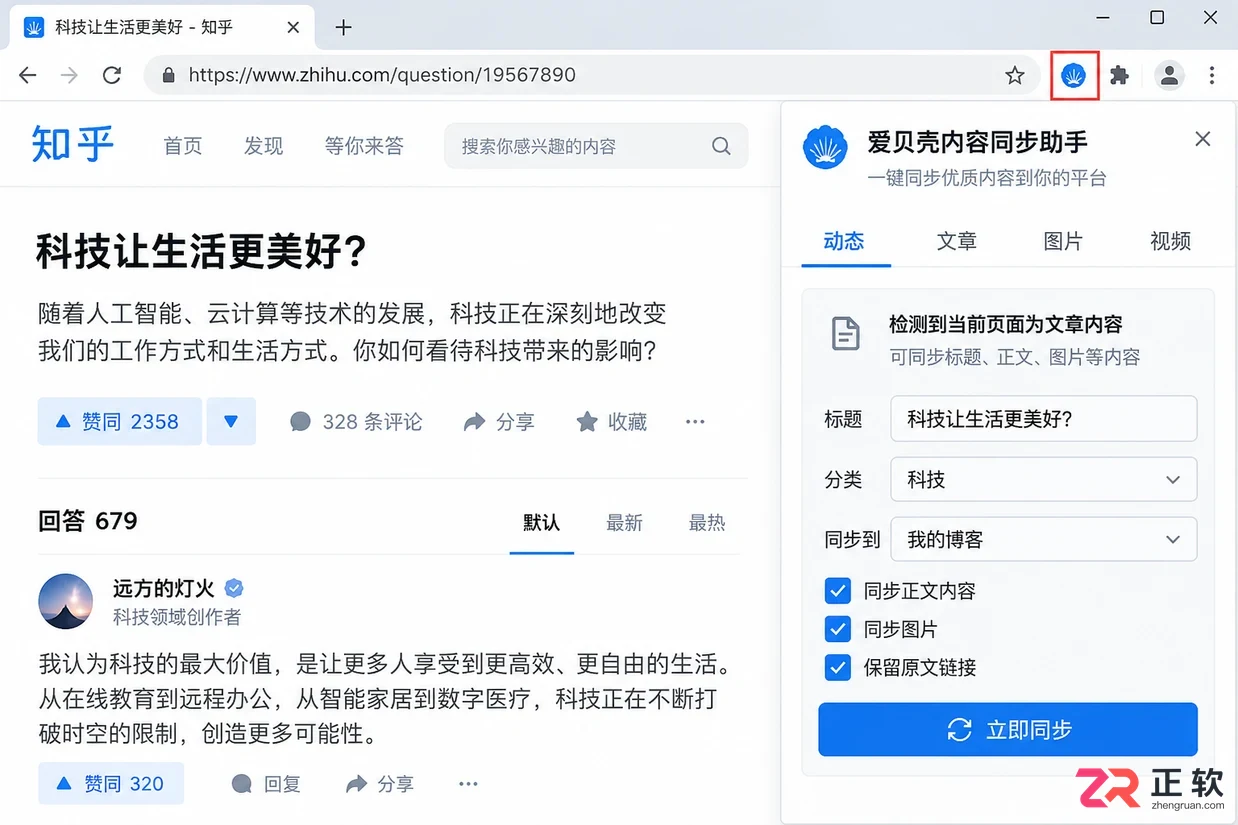Open 首页 in Zhihu navigation

coord(183,146)
